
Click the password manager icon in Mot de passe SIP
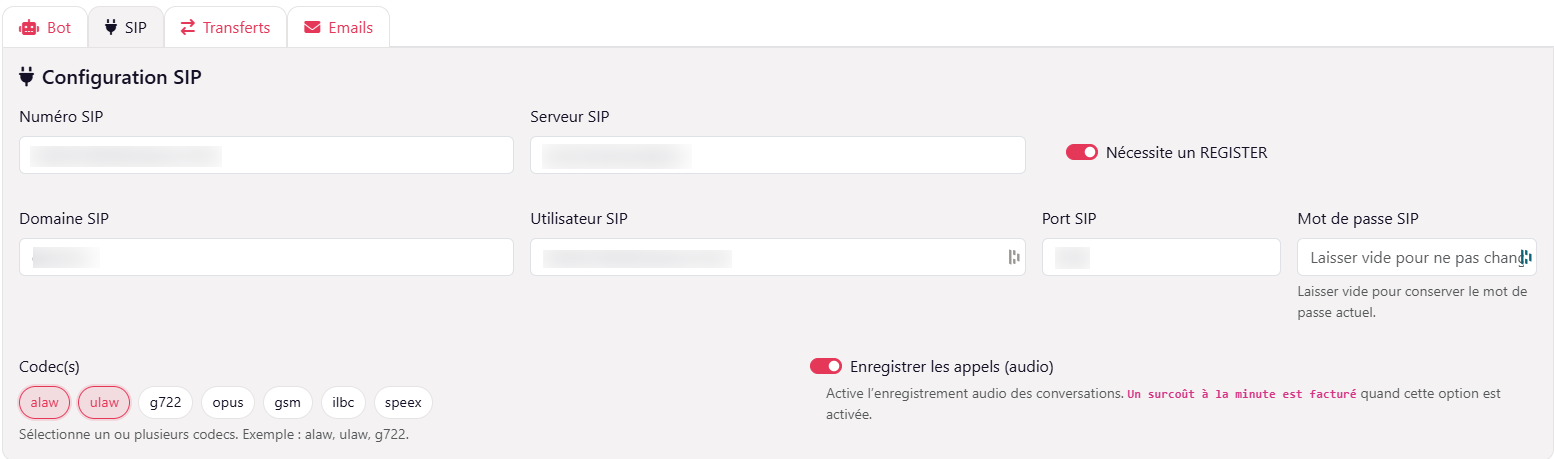[1526, 257]
